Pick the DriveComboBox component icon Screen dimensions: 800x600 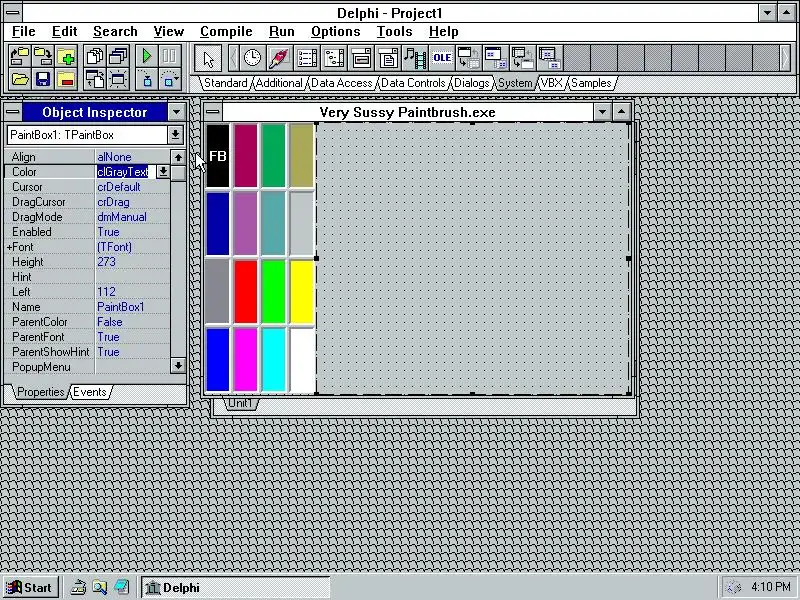tap(361, 58)
